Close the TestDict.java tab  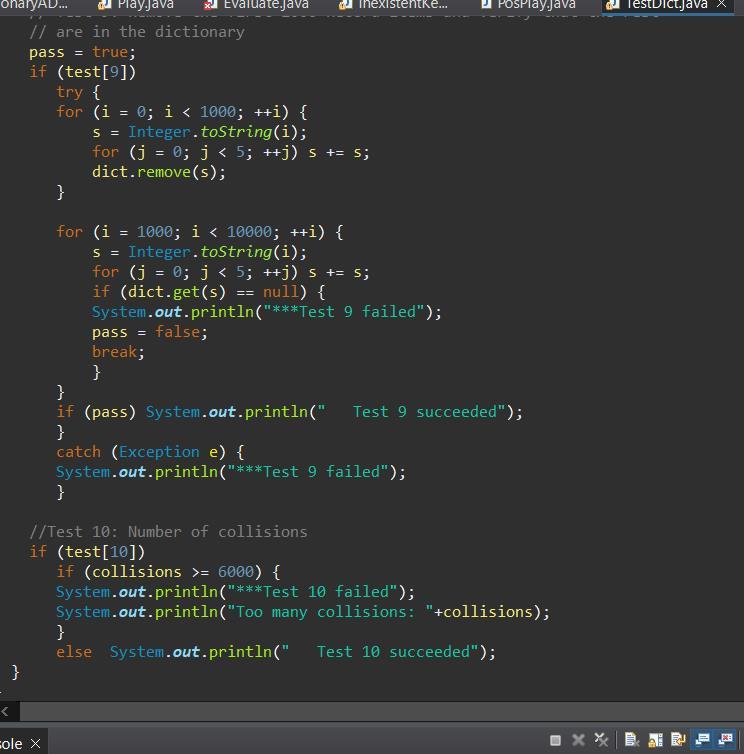tap(721, 4)
